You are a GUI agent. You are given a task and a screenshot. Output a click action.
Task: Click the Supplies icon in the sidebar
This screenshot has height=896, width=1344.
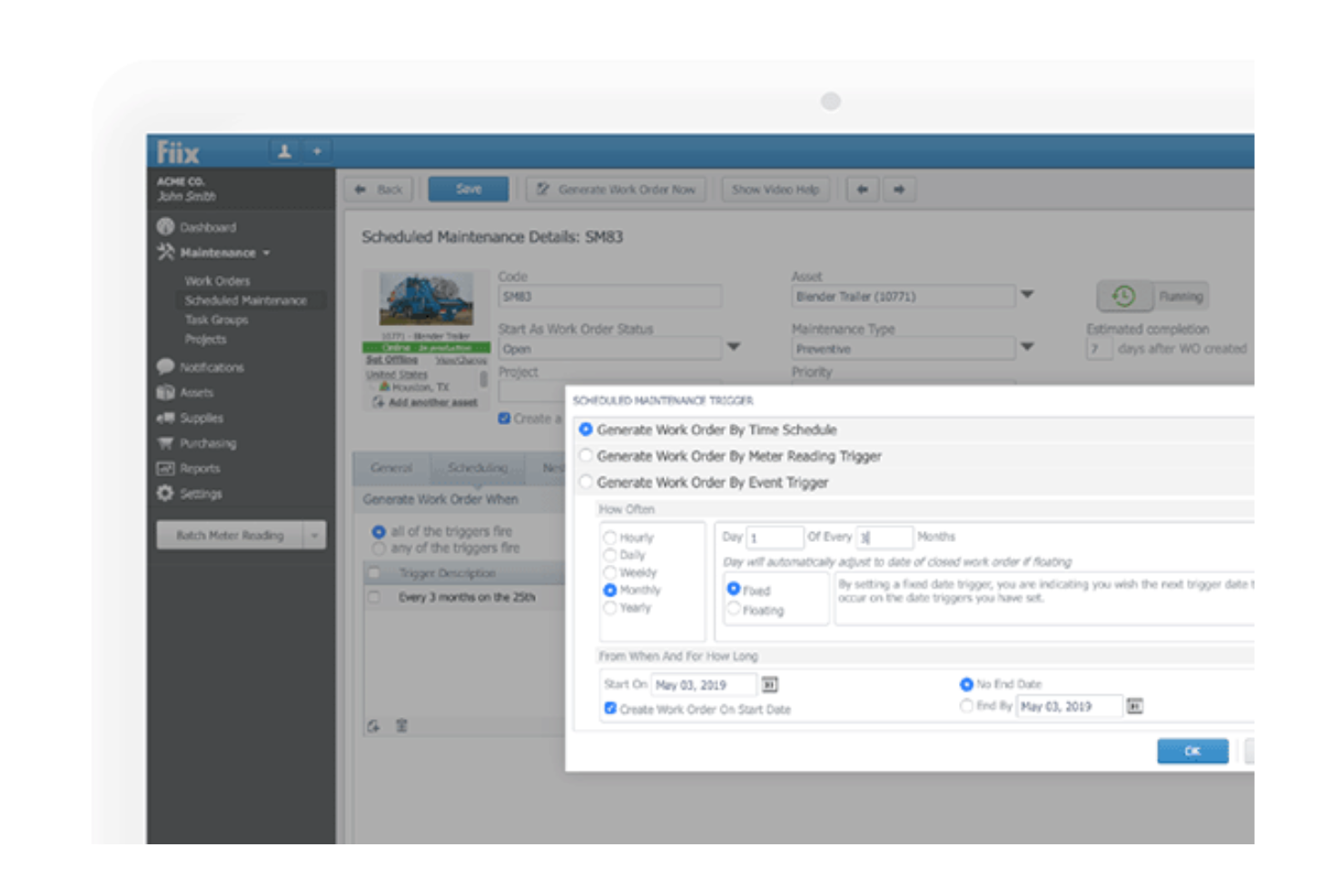(163, 418)
